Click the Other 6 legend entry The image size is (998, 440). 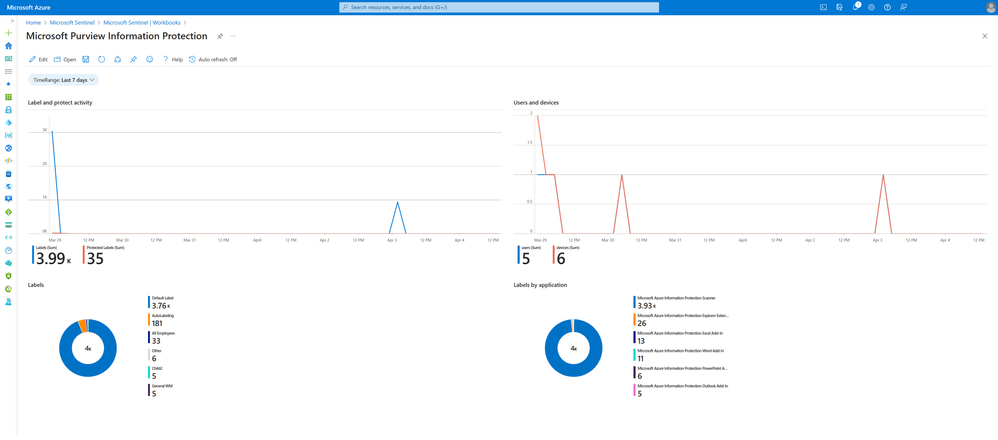tap(157, 355)
